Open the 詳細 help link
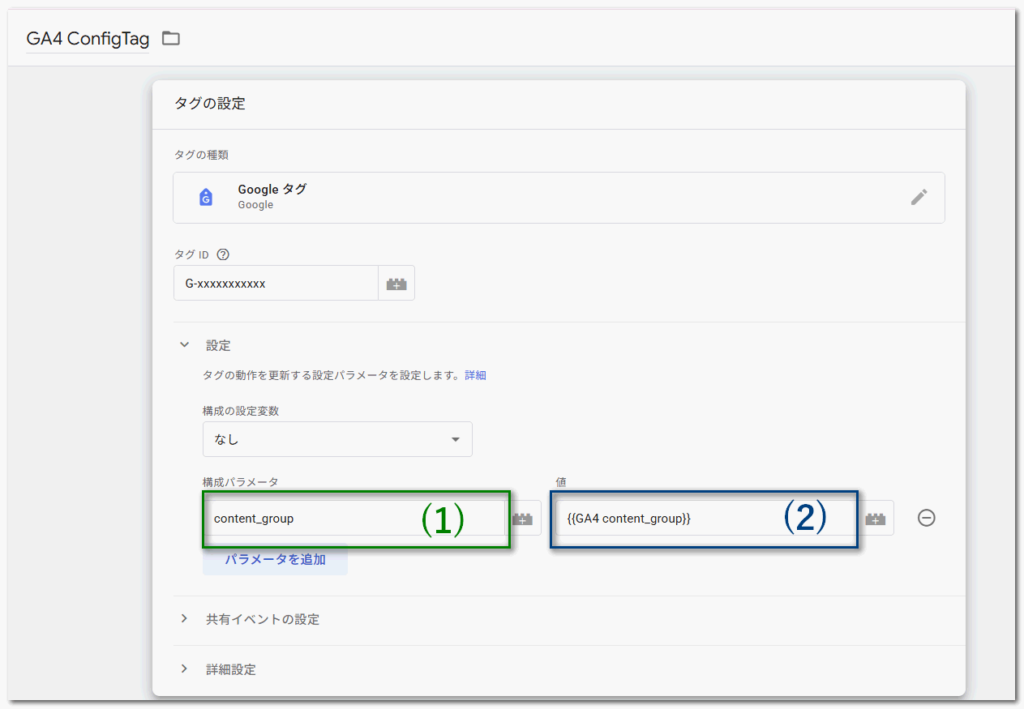Screen dimensions: 1024x709 point(475,375)
